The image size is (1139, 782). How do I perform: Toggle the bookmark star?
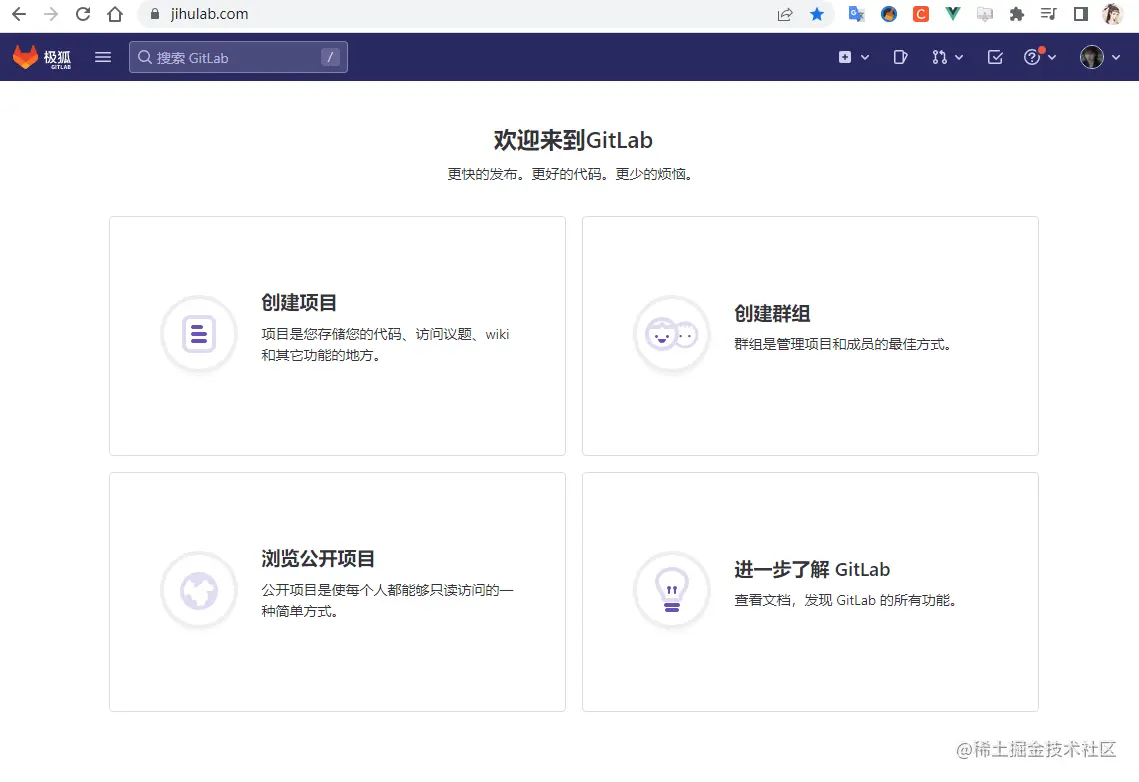817,15
